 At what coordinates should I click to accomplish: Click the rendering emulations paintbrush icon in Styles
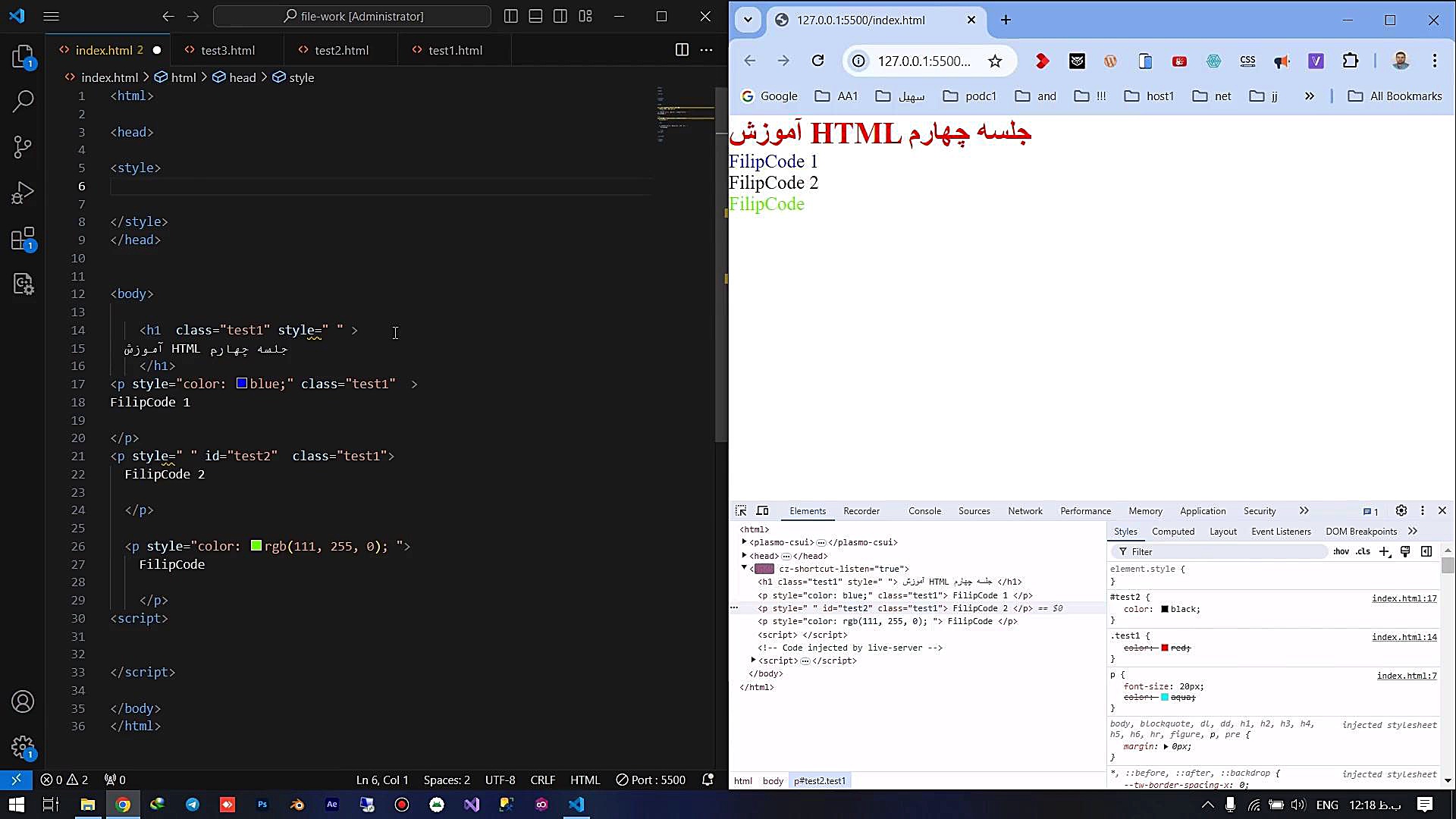[1405, 551]
